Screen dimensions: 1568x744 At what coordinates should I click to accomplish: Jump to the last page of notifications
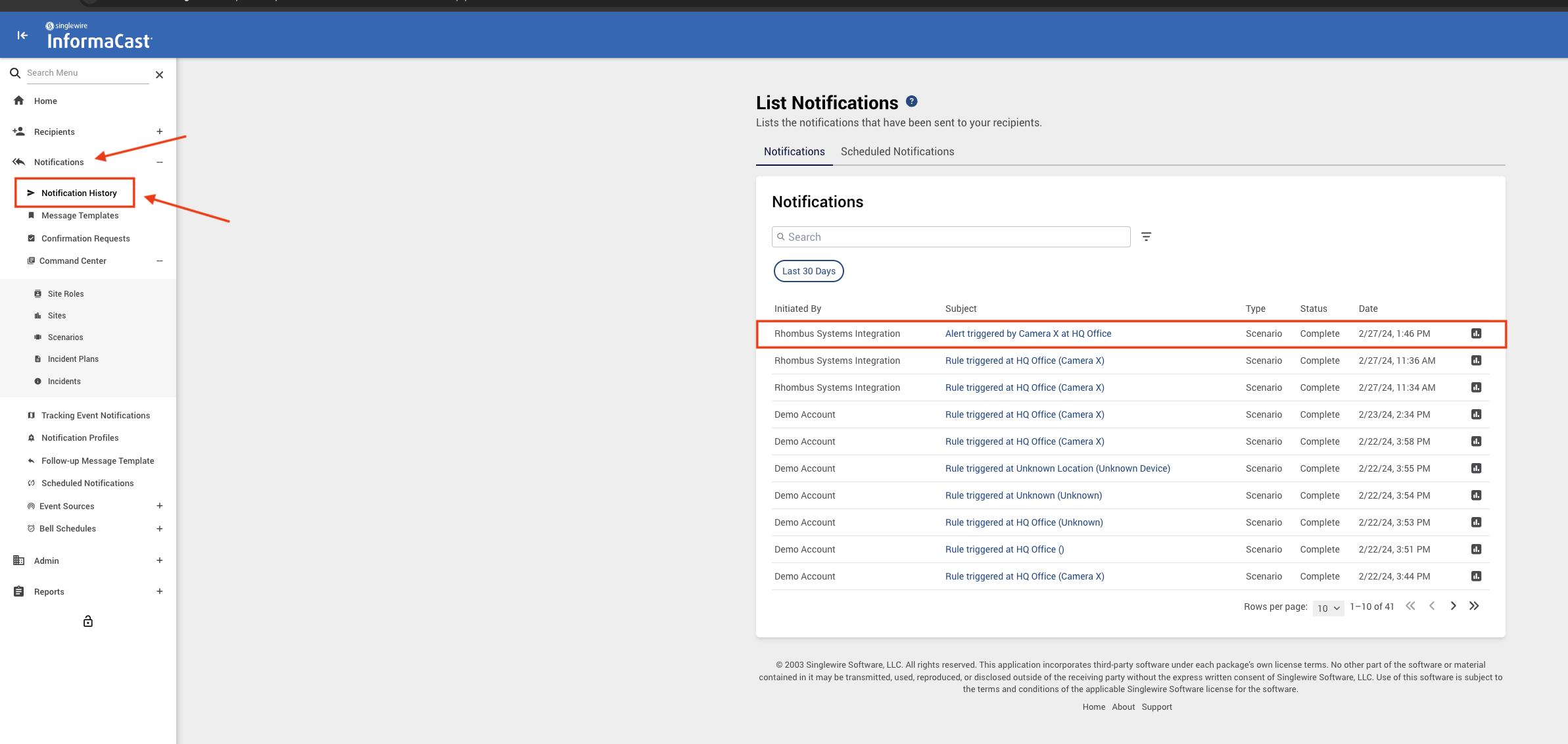1474,606
